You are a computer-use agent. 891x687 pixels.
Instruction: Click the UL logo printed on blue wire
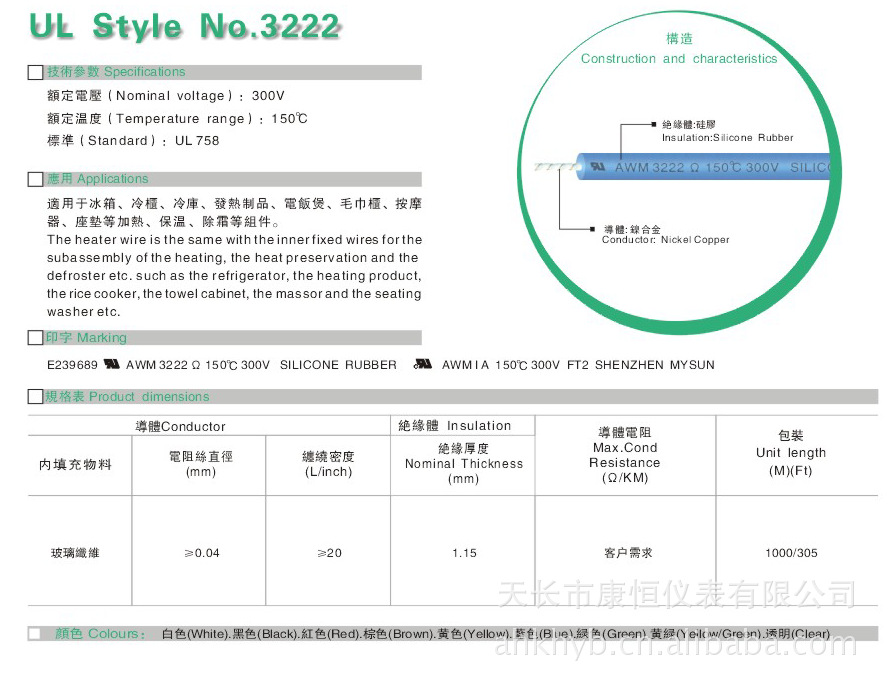[x=598, y=167]
